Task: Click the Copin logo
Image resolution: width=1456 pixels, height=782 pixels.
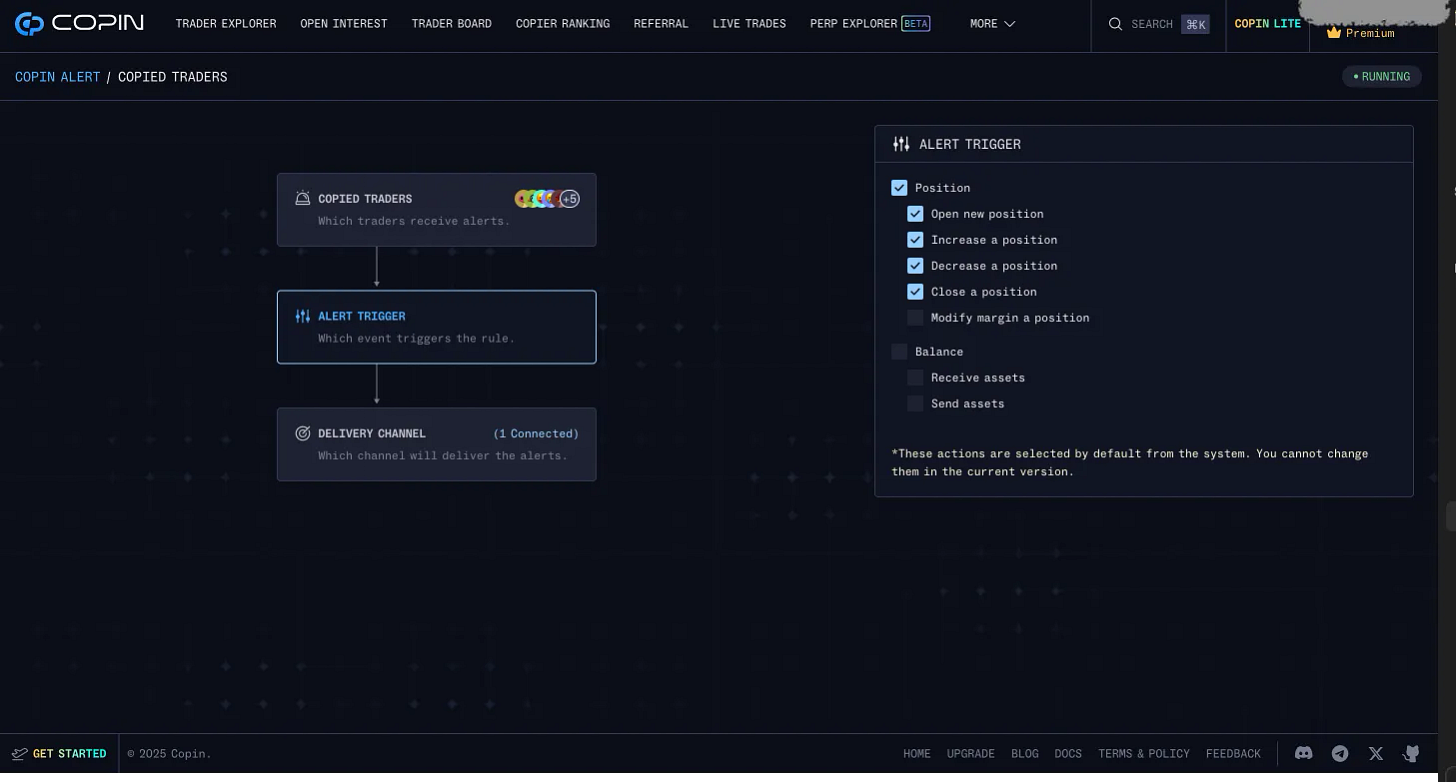Action: point(79,23)
